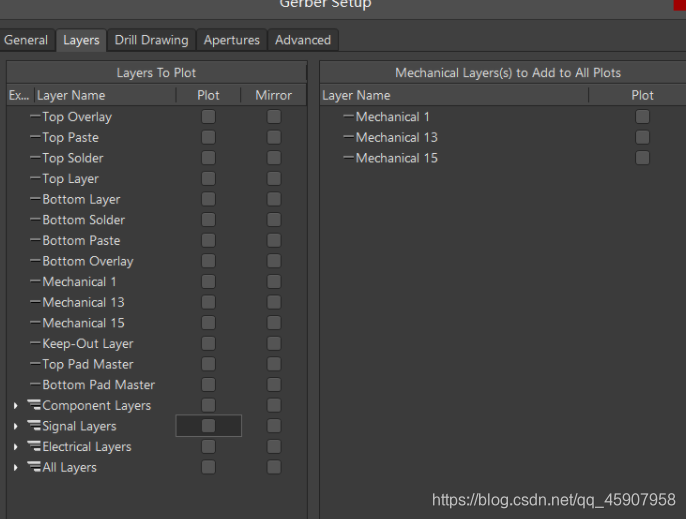This screenshot has height=519, width=686.
Task: Check Plot for Top Solder
Action: click(208, 158)
